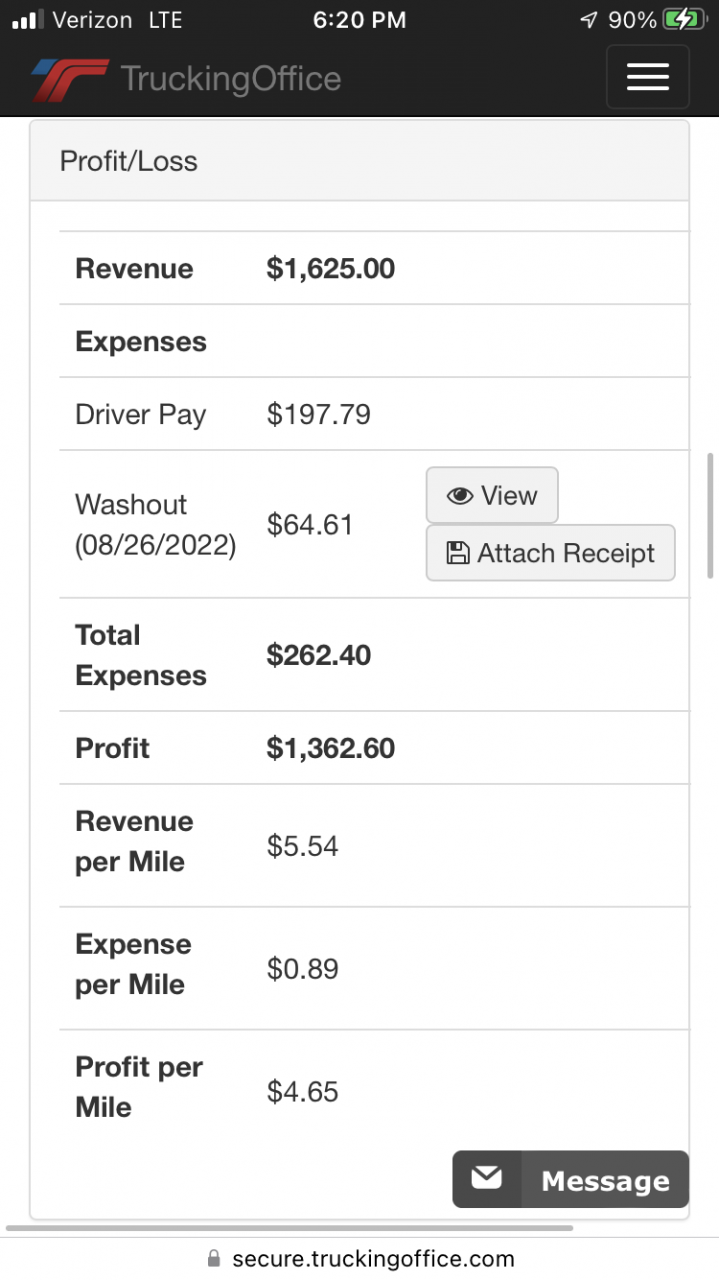719x1280 pixels.
Task: Tap the TruckingOffice brand name link
Action: [x=231, y=79]
